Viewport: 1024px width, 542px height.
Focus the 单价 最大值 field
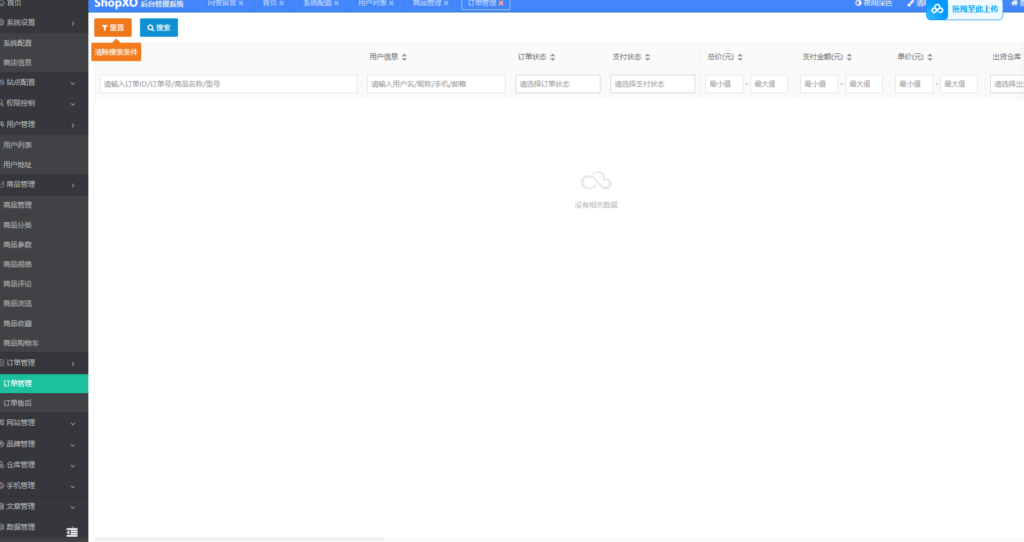coord(959,84)
